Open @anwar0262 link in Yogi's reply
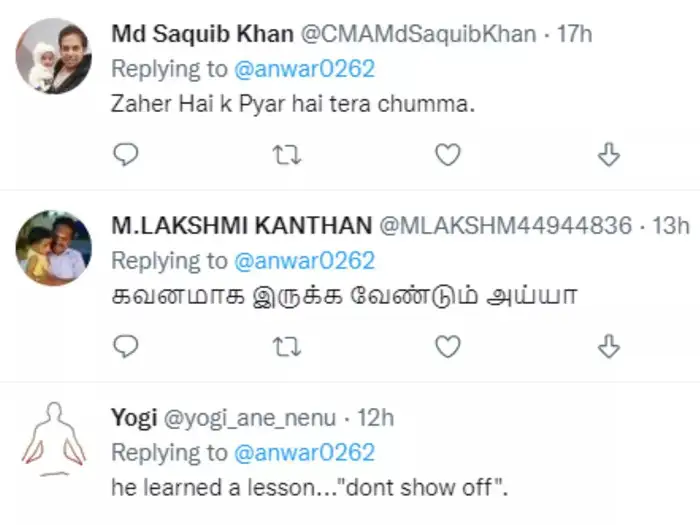The height and width of the screenshot is (525, 700). point(304,452)
